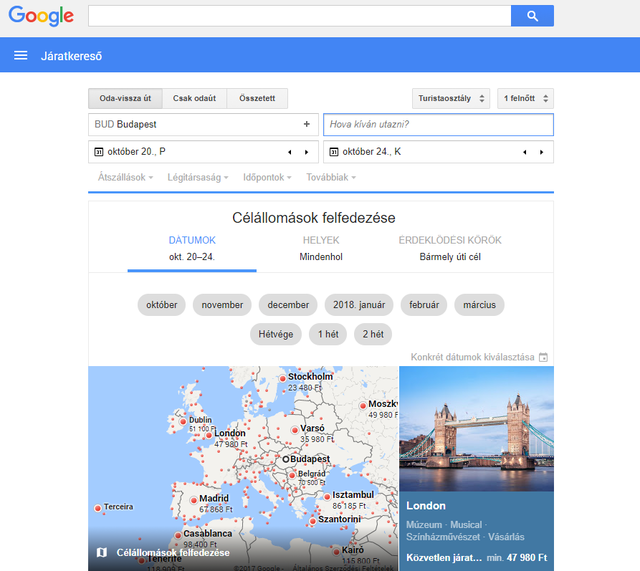This screenshot has width=640, height=571.
Task: Click the Járatkereső header title
Action: pos(71,56)
